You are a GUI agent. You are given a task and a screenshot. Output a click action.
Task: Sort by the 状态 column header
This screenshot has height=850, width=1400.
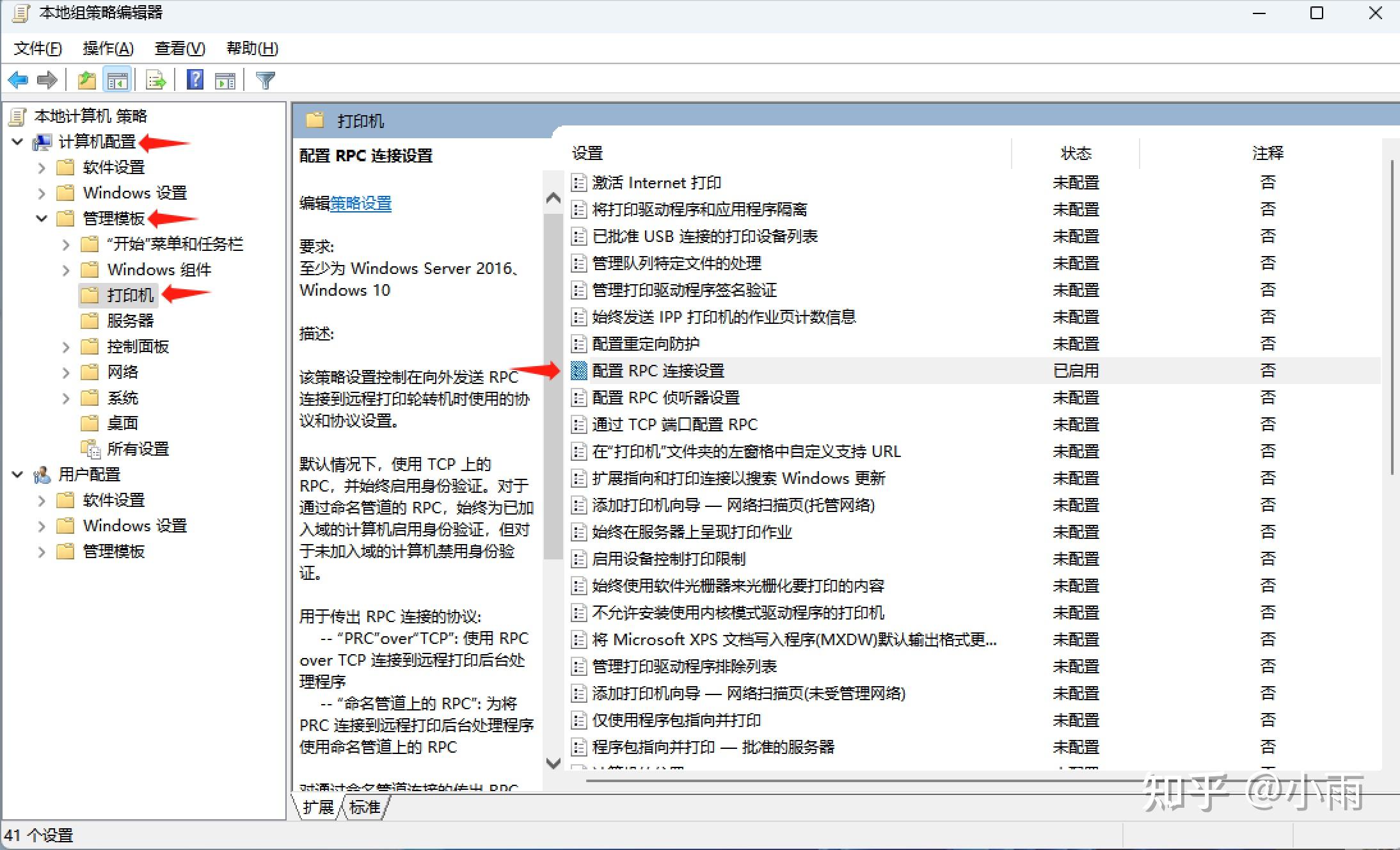coord(1076,154)
